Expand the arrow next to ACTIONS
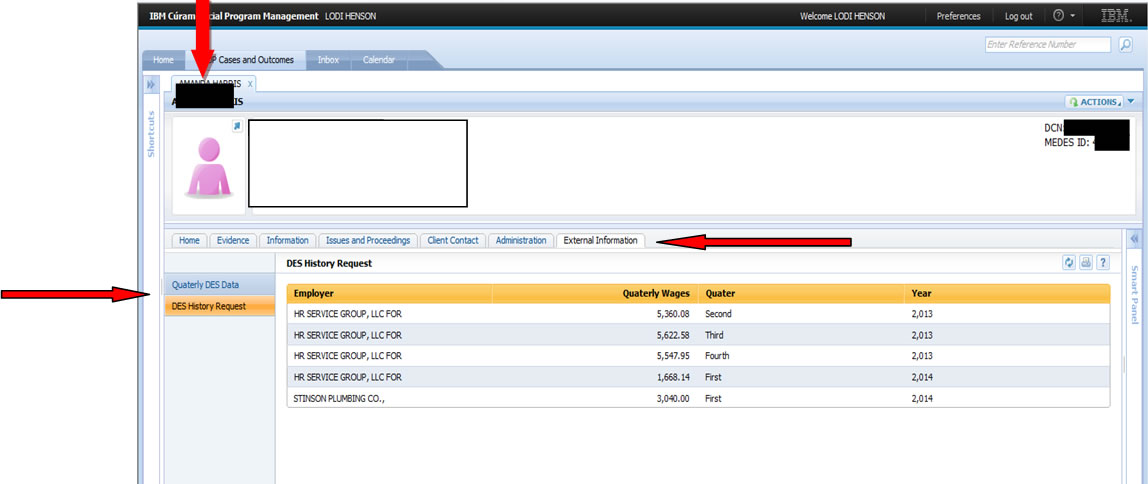 pos(1130,103)
